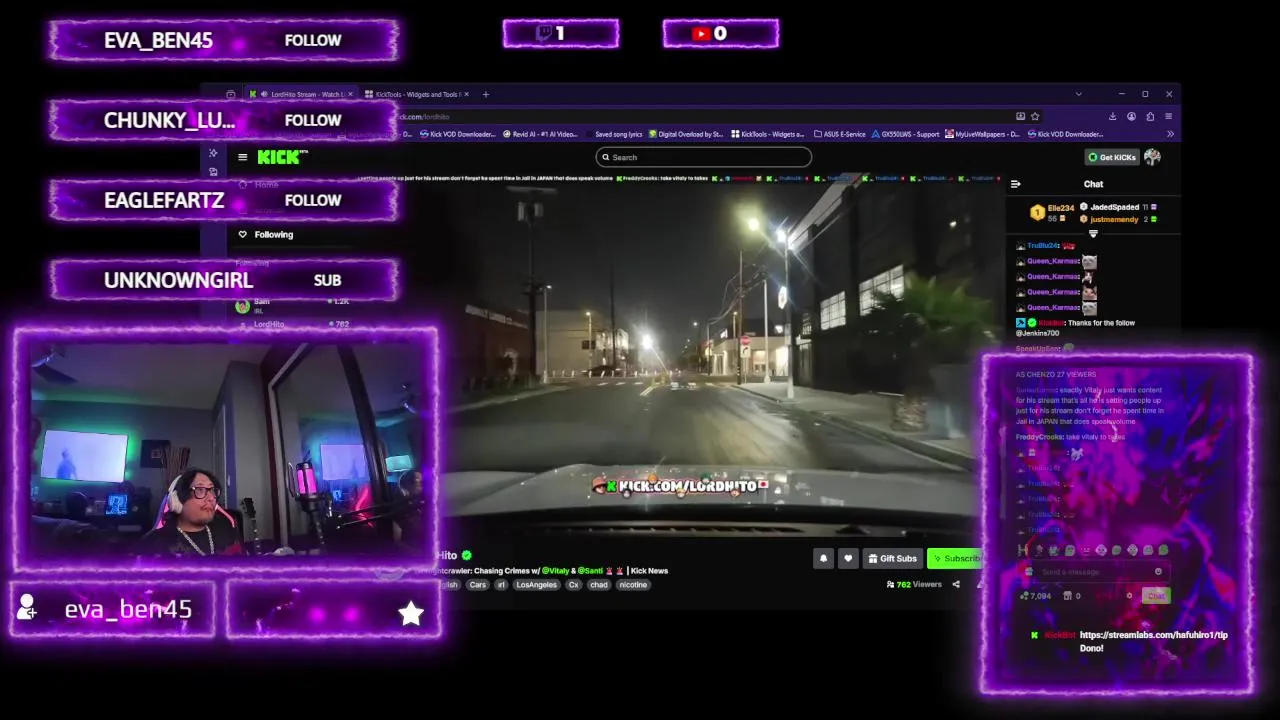This screenshot has height=720, width=1280.
Task: Click the address bar URL kick.com/lordhito
Action: point(424,117)
